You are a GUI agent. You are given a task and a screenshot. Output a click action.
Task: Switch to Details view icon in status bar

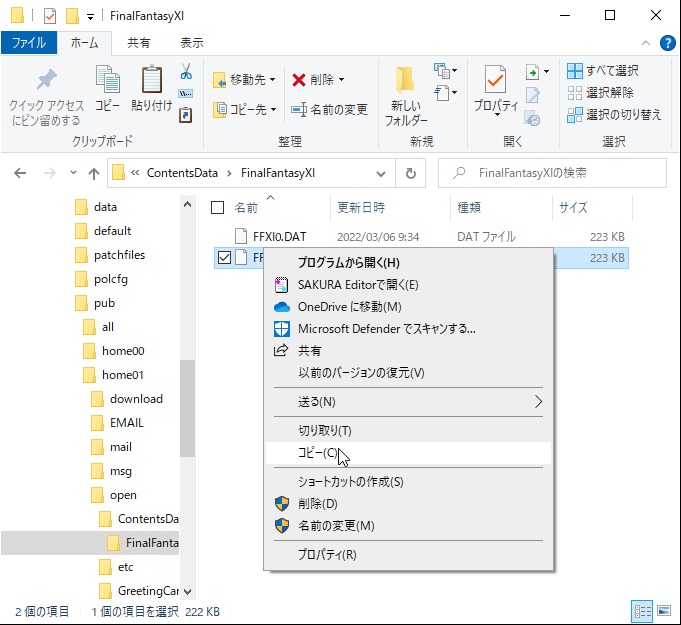(642, 612)
